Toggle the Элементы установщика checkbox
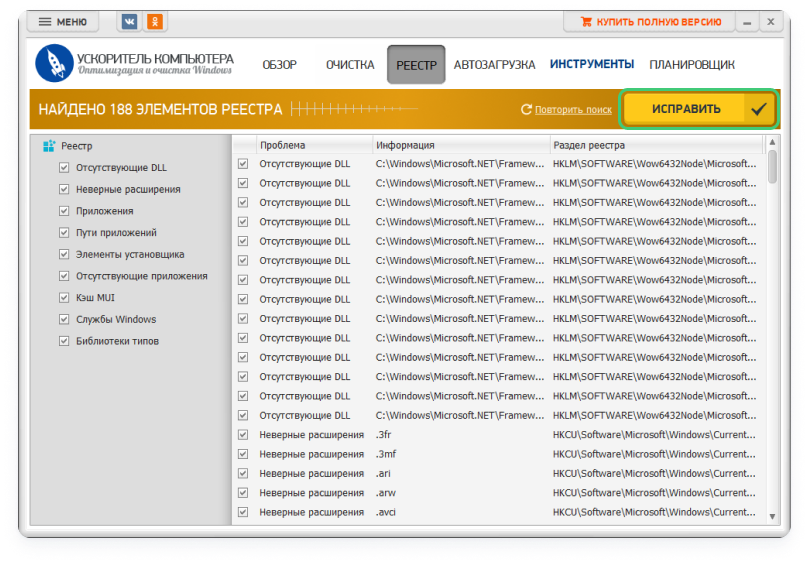This screenshot has height=564, width=809. point(64,254)
